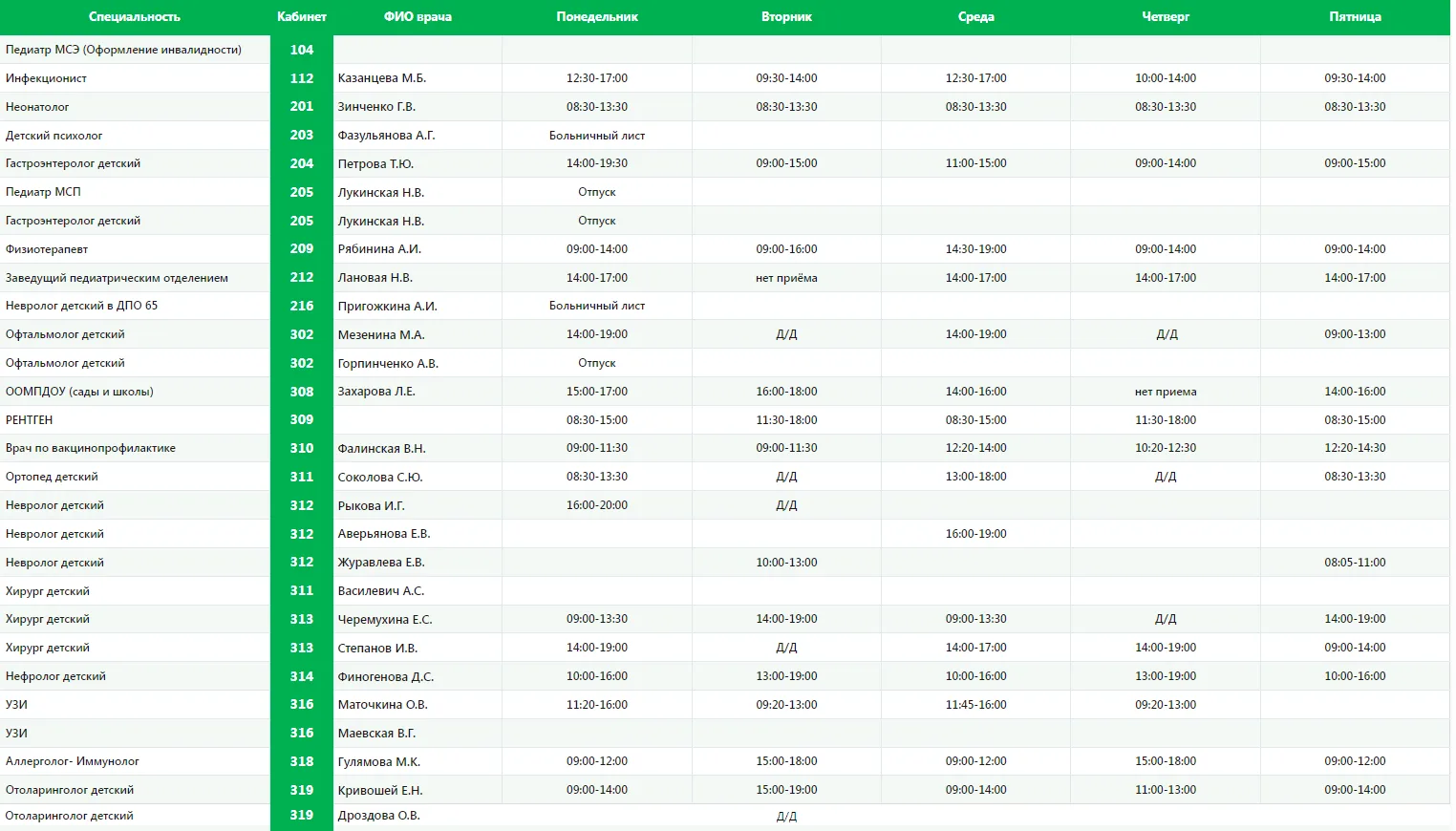Click the "Вторник" column header
Viewport: 1456px width, 831px height.
pos(786,17)
